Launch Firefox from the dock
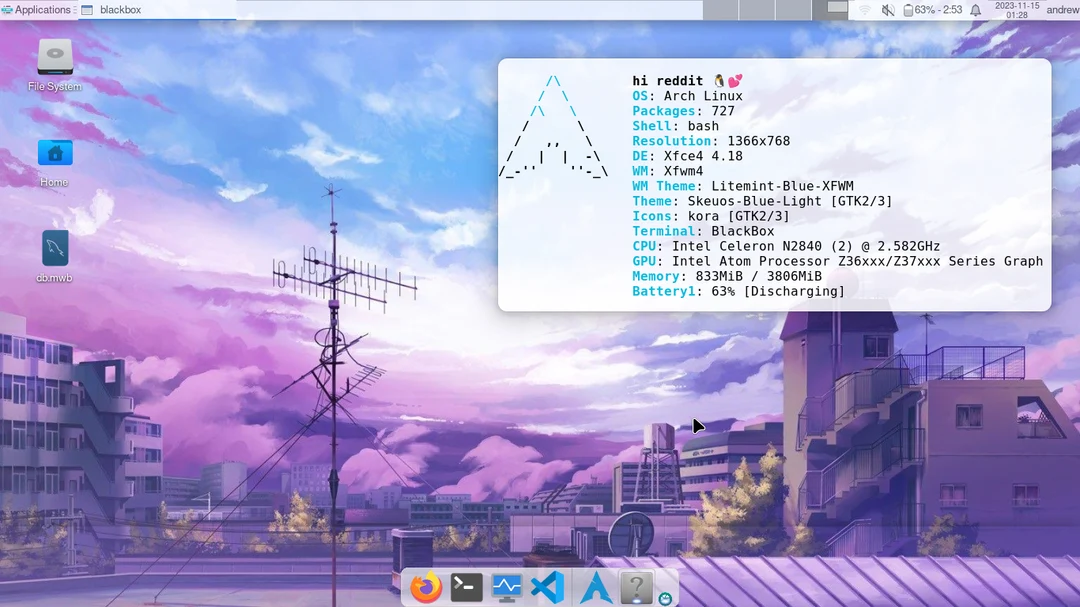This screenshot has width=1080, height=607. (425, 588)
